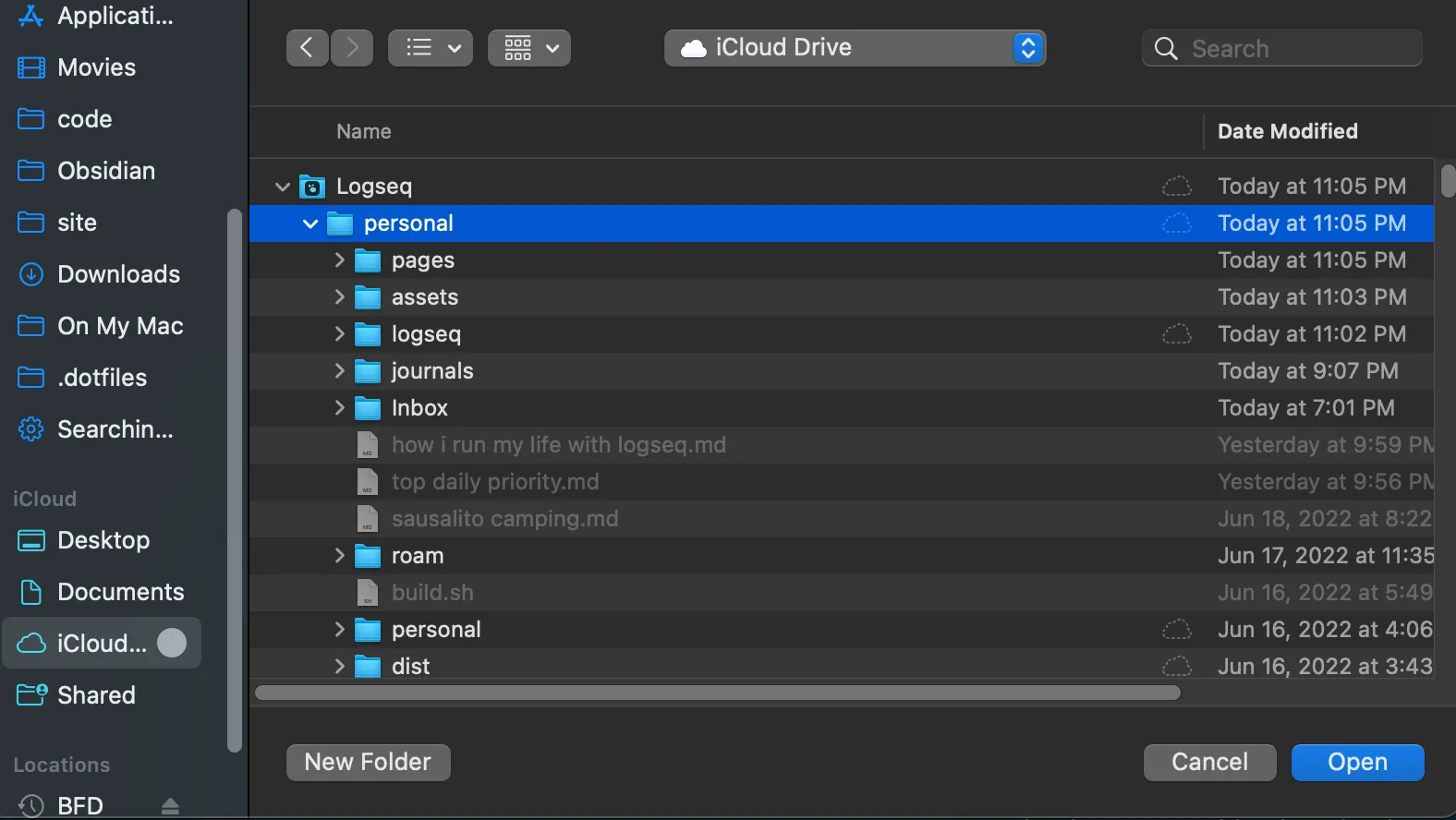Select the Logseq app folder icon
The height and width of the screenshot is (820, 1456).
312,187
